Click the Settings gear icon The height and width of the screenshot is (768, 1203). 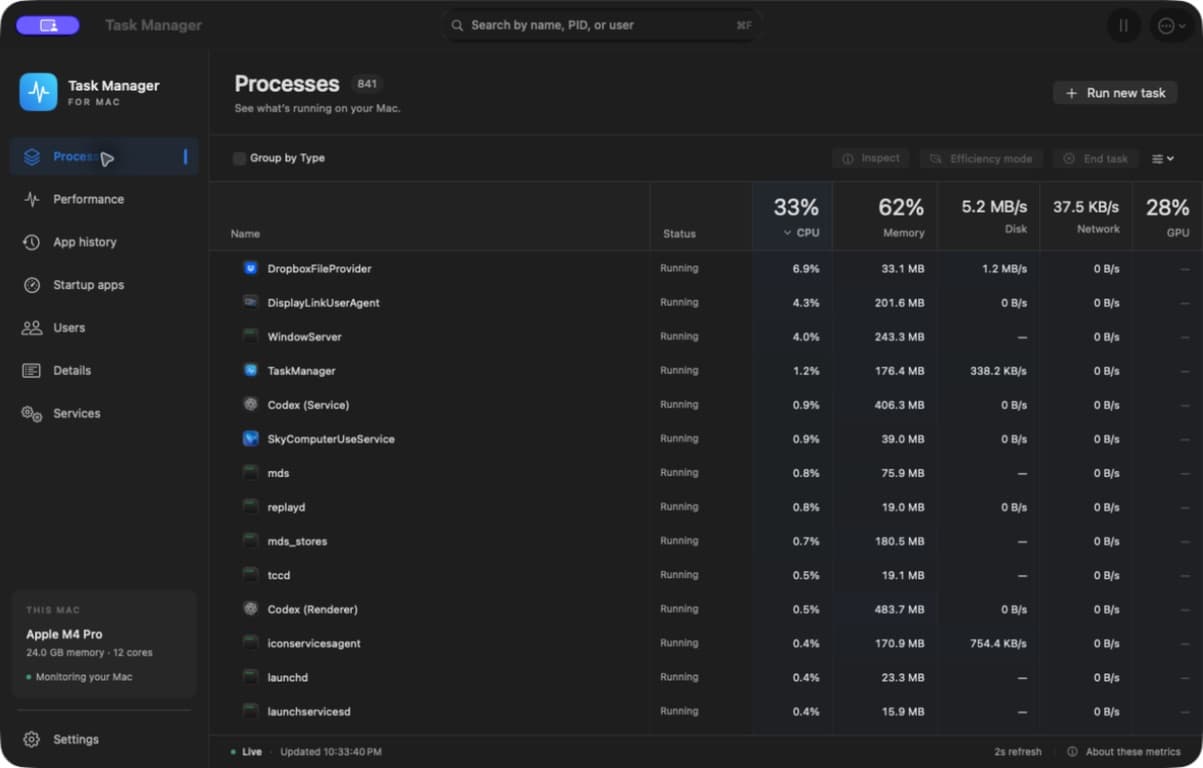click(32, 740)
